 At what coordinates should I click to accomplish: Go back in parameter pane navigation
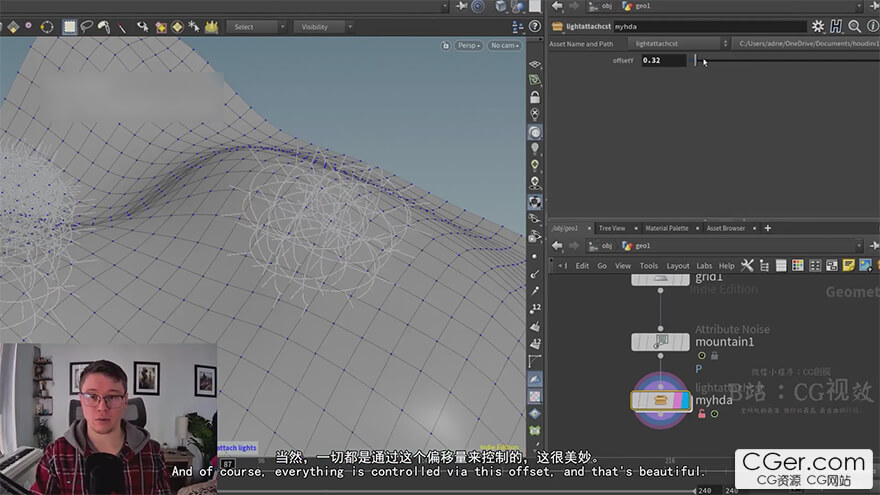click(557, 6)
